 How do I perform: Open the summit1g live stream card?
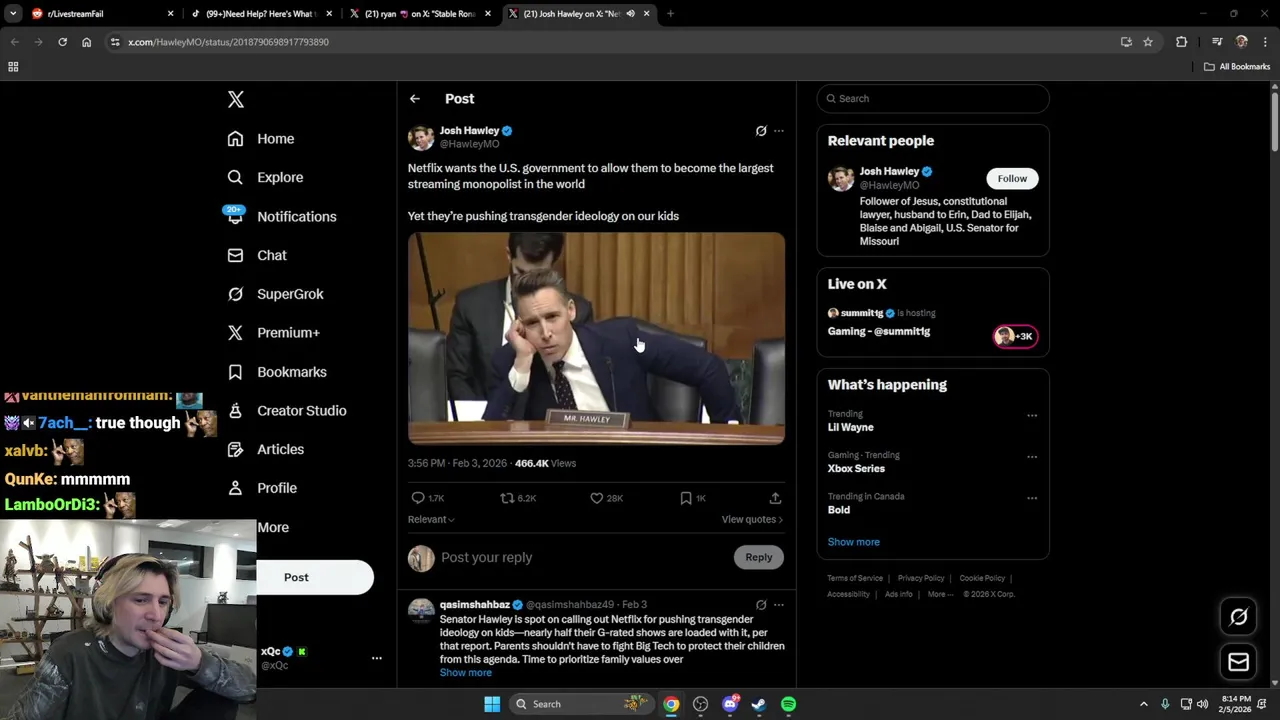click(933, 323)
